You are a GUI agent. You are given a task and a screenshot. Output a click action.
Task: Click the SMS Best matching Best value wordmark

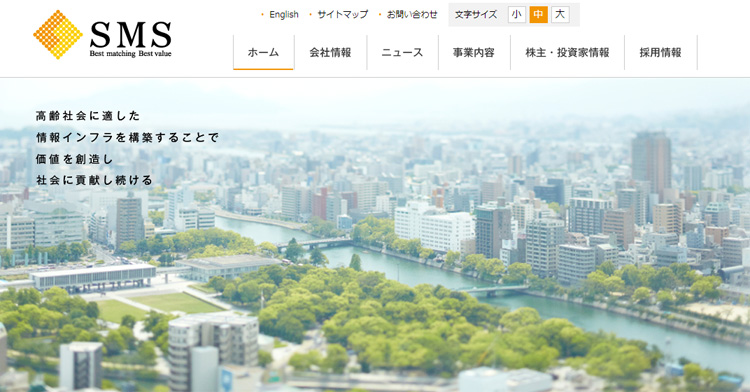[x=131, y=39]
